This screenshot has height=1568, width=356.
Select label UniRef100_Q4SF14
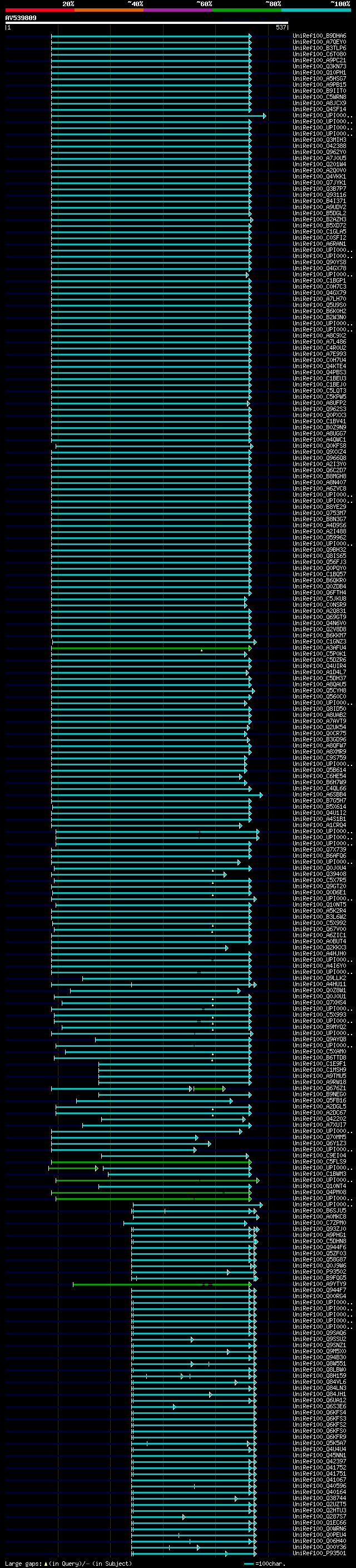[319, 109]
